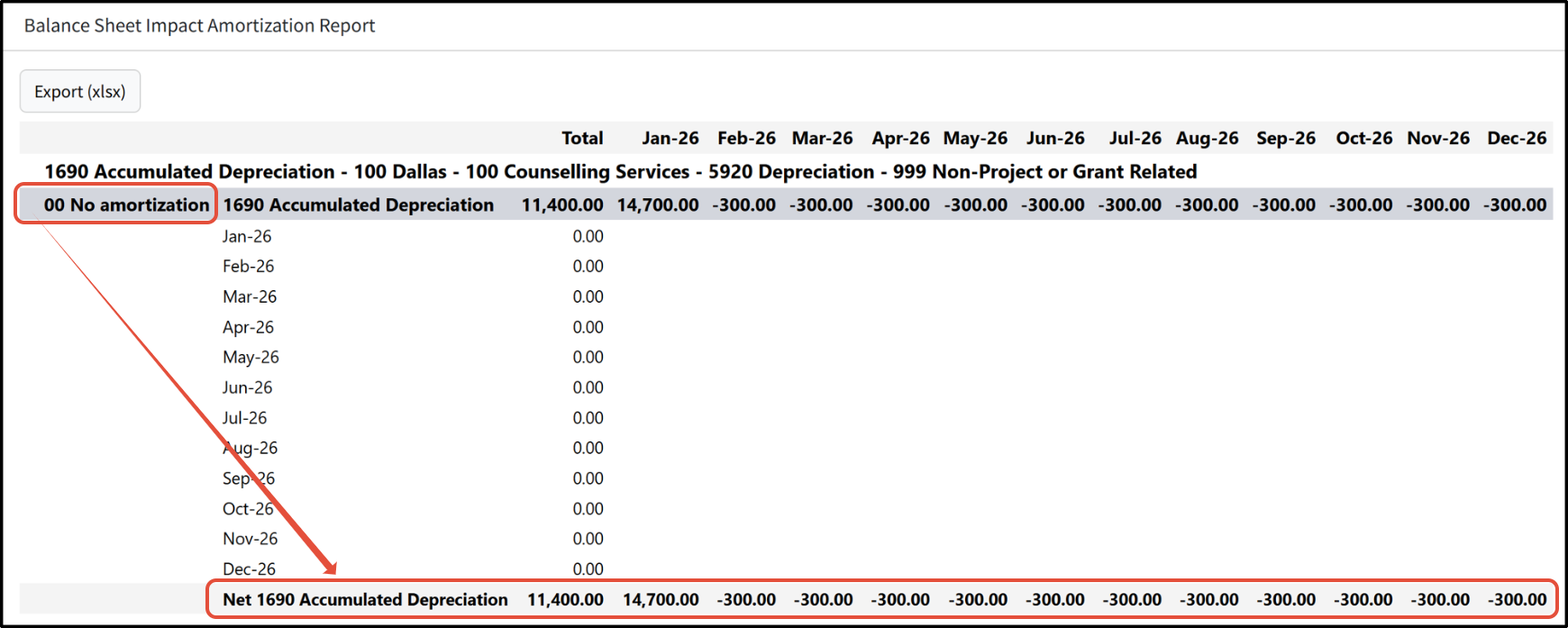Click the 00 No amortization cell
This screenshot has width=1568, height=628.
126,205
